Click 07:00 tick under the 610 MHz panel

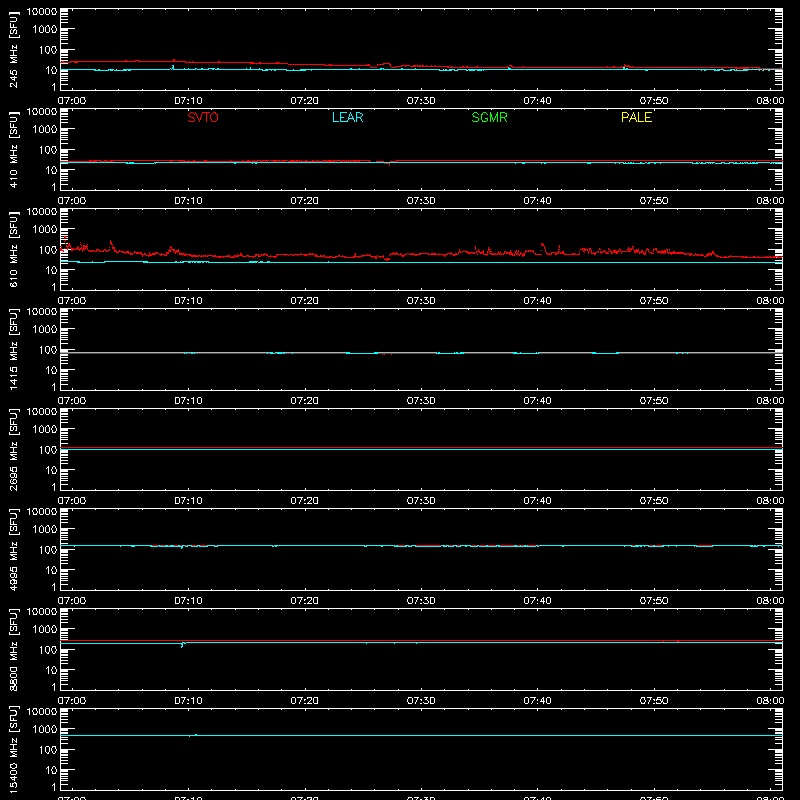(72, 301)
